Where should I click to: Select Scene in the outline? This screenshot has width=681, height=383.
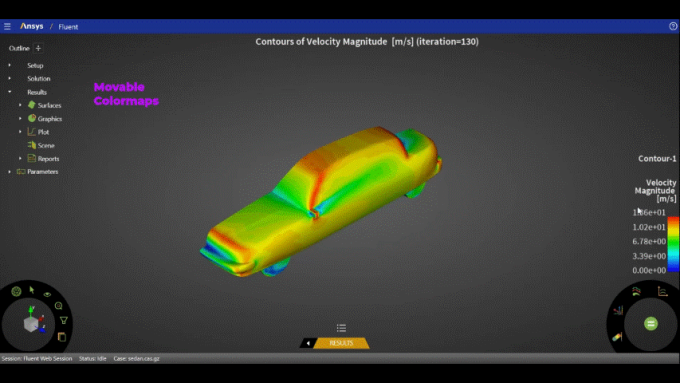click(x=46, y=145)
